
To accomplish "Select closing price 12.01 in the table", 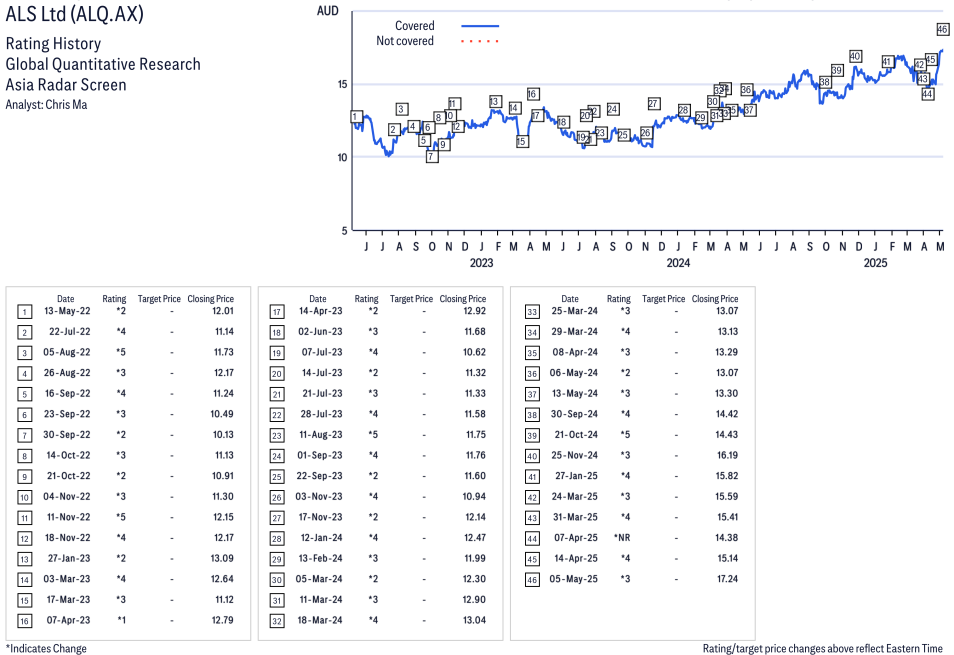I will [223, 311].
